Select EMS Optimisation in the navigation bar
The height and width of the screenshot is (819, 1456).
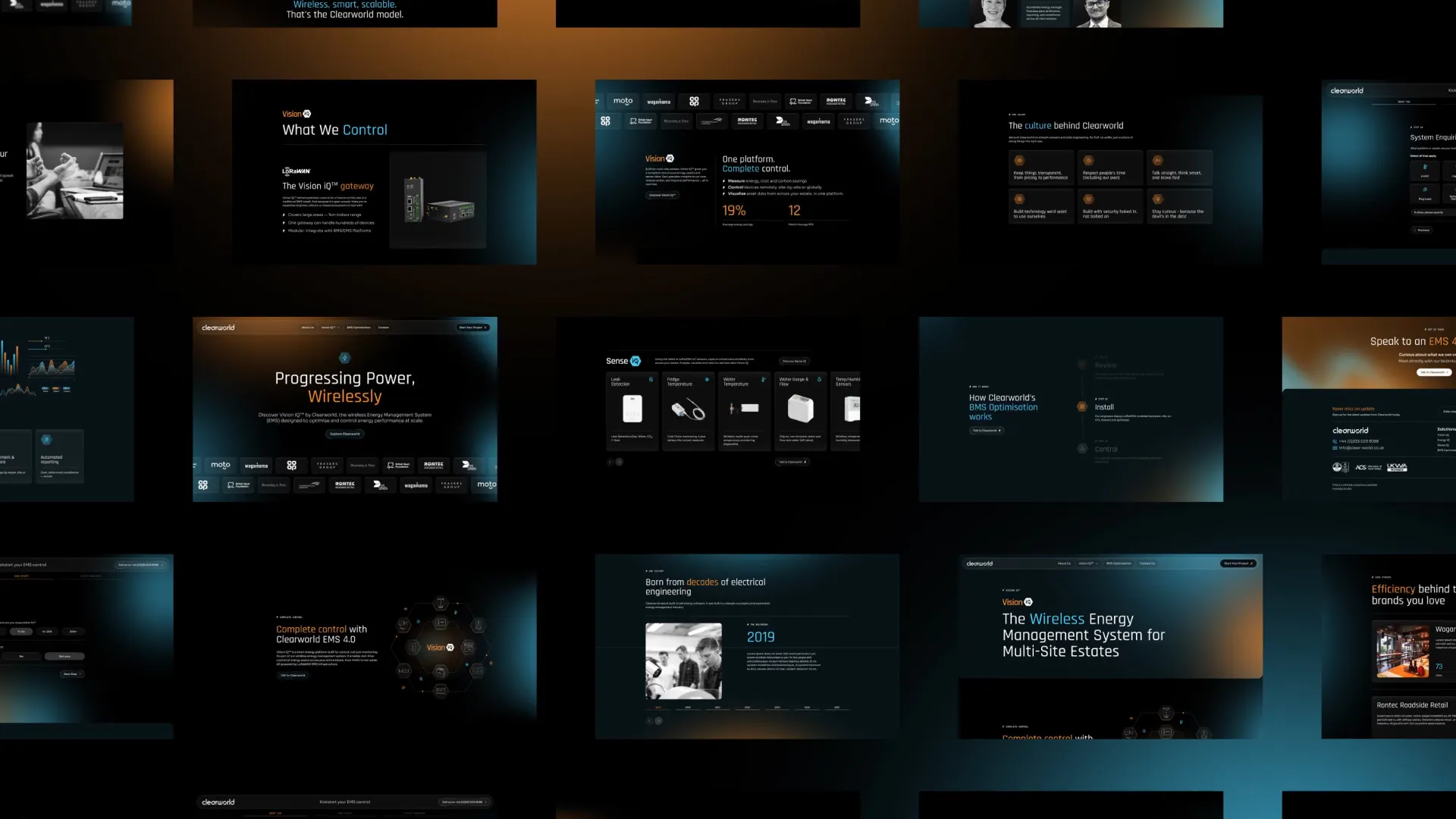pyautogui.click(x=359, y=328)
